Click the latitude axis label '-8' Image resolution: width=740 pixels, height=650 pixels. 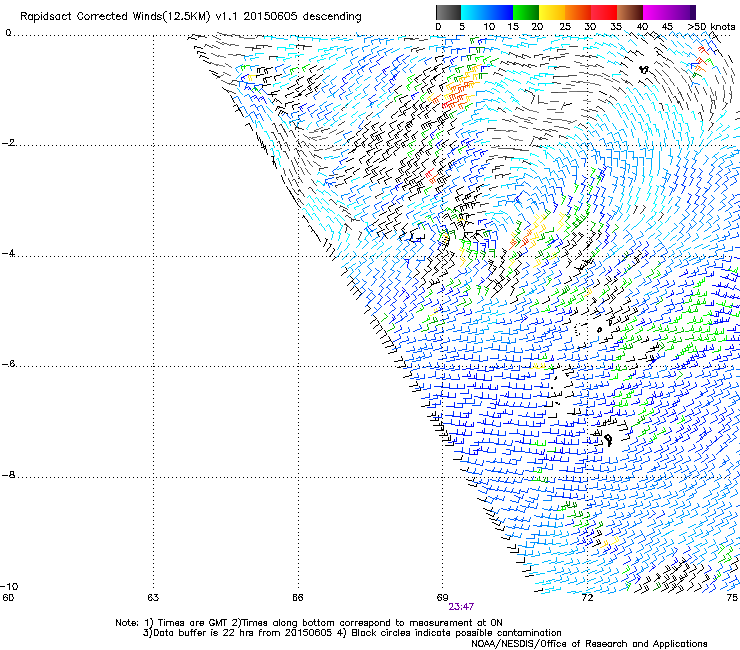(x=9, y=475)
